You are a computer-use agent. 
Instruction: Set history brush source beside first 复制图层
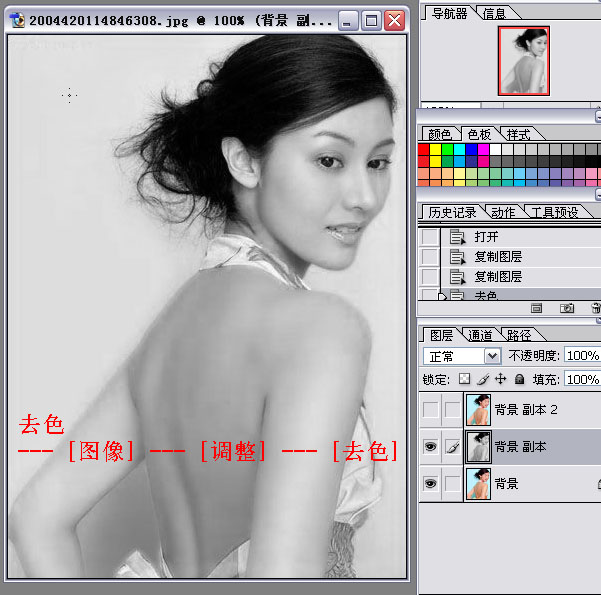pos(429,257)
